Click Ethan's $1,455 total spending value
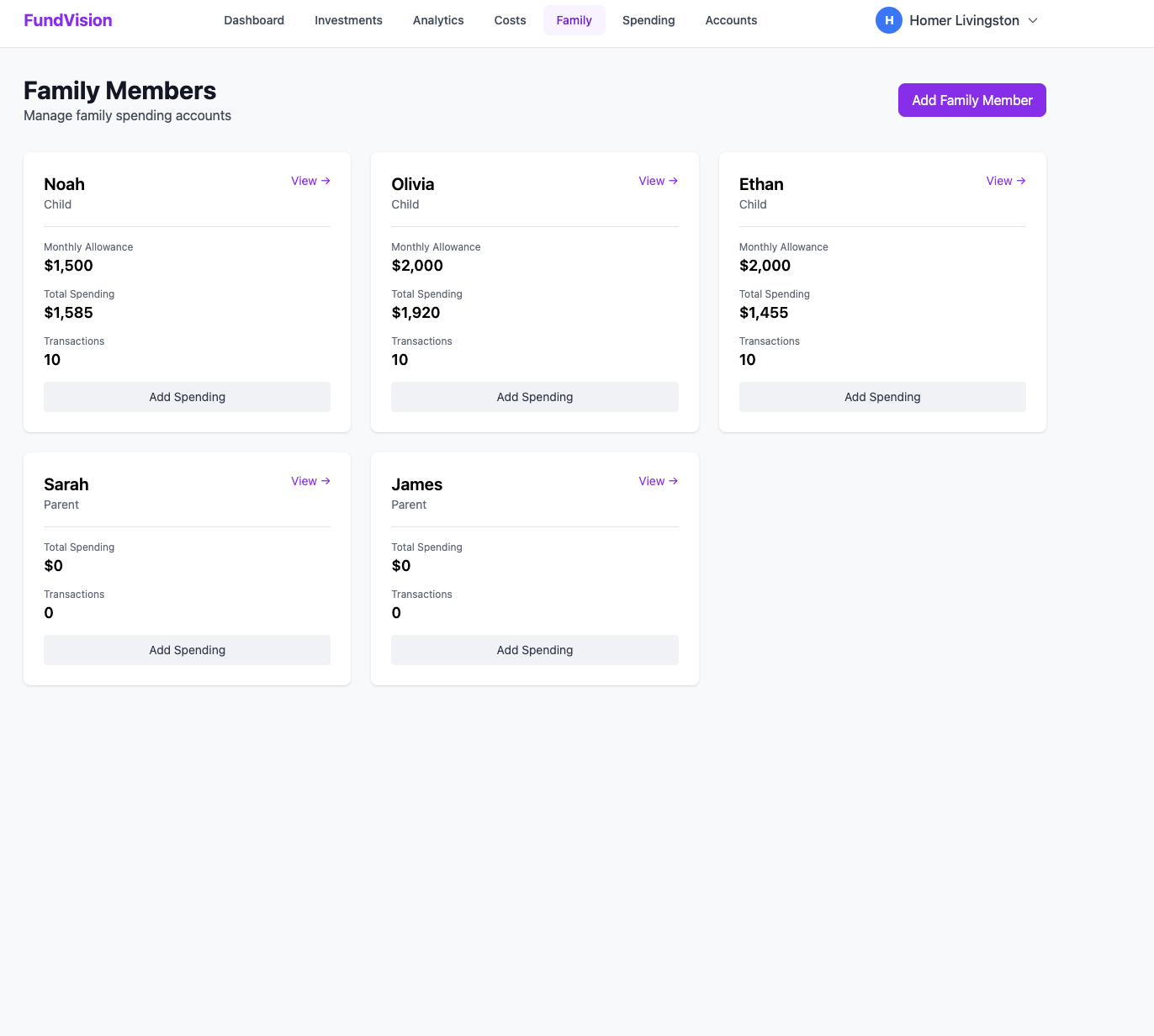Viewport: 1154px width, 1036px height. click(x=764, y=313)
